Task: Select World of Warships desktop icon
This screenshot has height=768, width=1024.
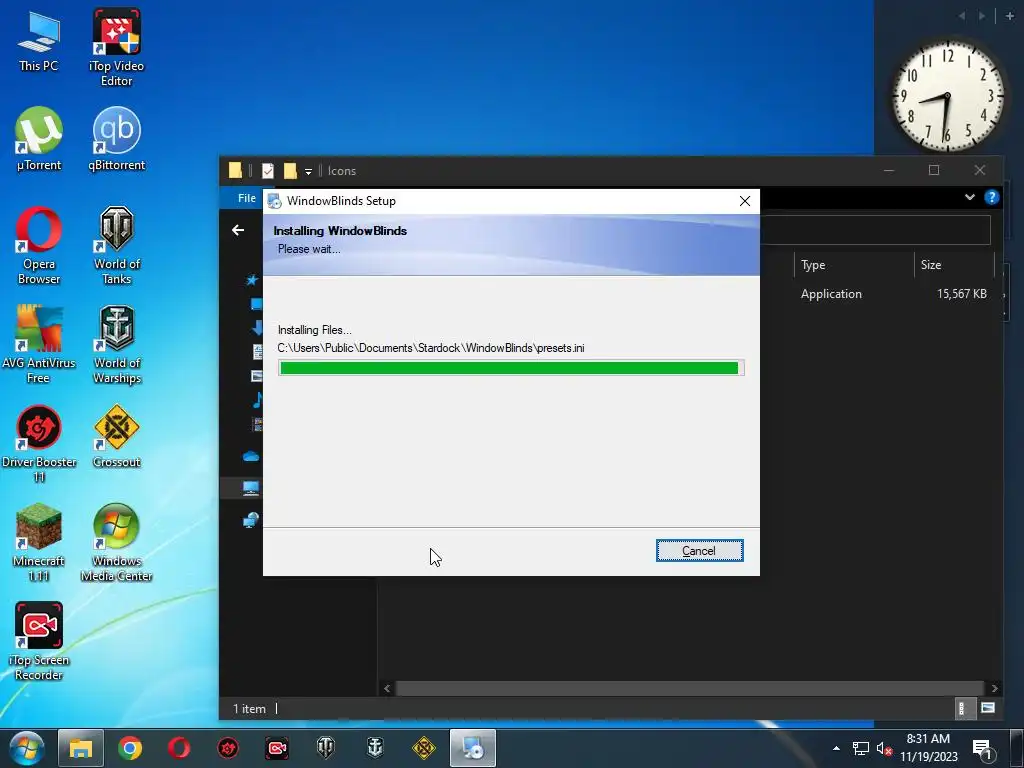Action: 117,345
